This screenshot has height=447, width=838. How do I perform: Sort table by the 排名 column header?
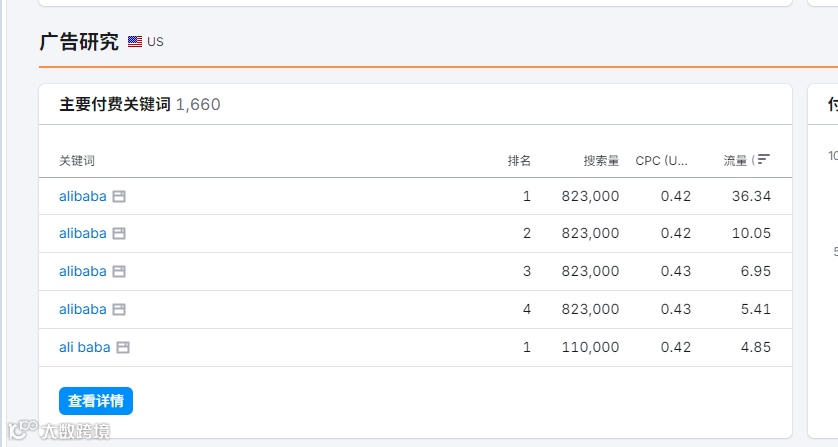[x=519, y=161]
